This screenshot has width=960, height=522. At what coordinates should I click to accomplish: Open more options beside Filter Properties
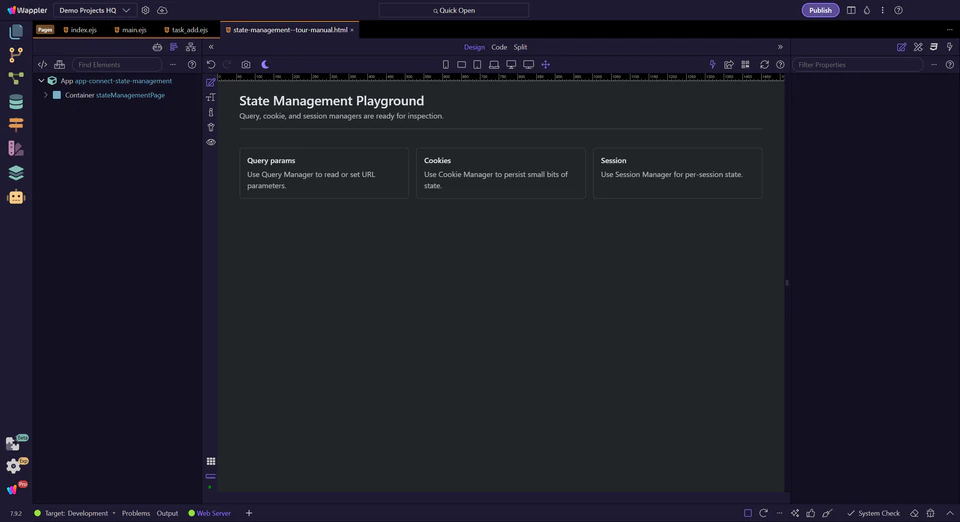pyautogui.click(x=934, y=64)
